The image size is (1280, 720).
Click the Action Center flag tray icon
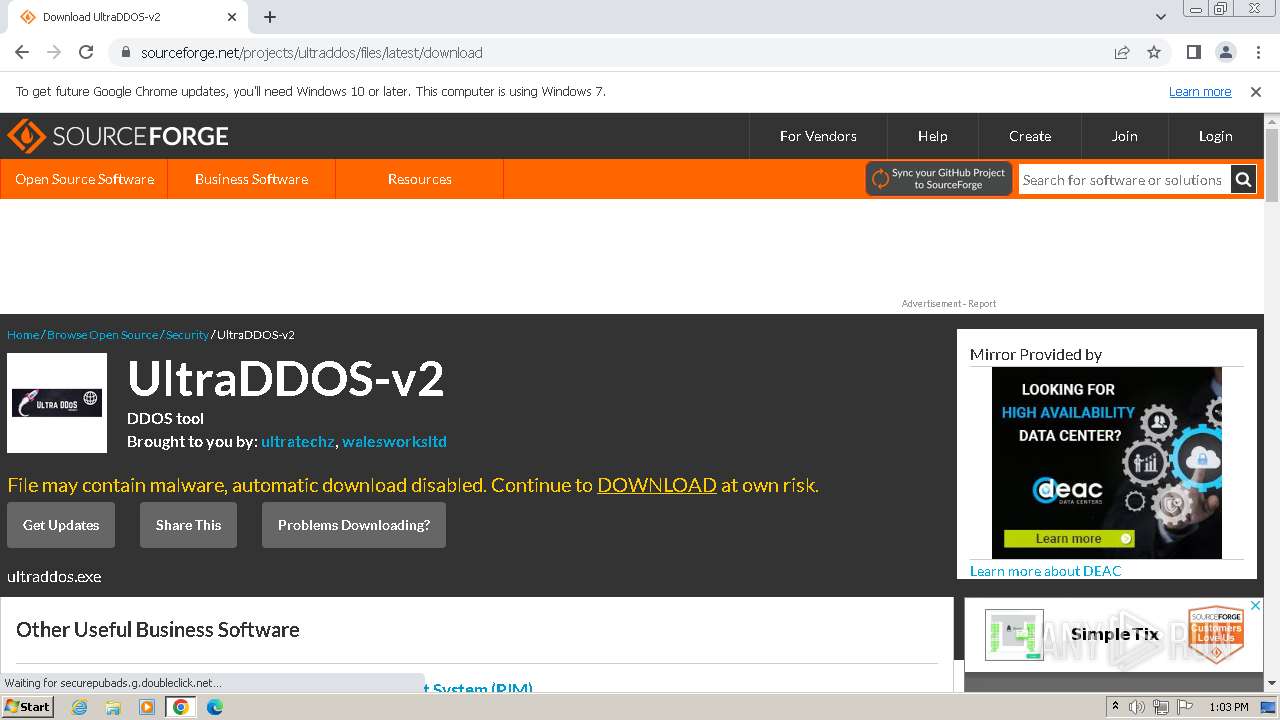[x=1183, y=707]
